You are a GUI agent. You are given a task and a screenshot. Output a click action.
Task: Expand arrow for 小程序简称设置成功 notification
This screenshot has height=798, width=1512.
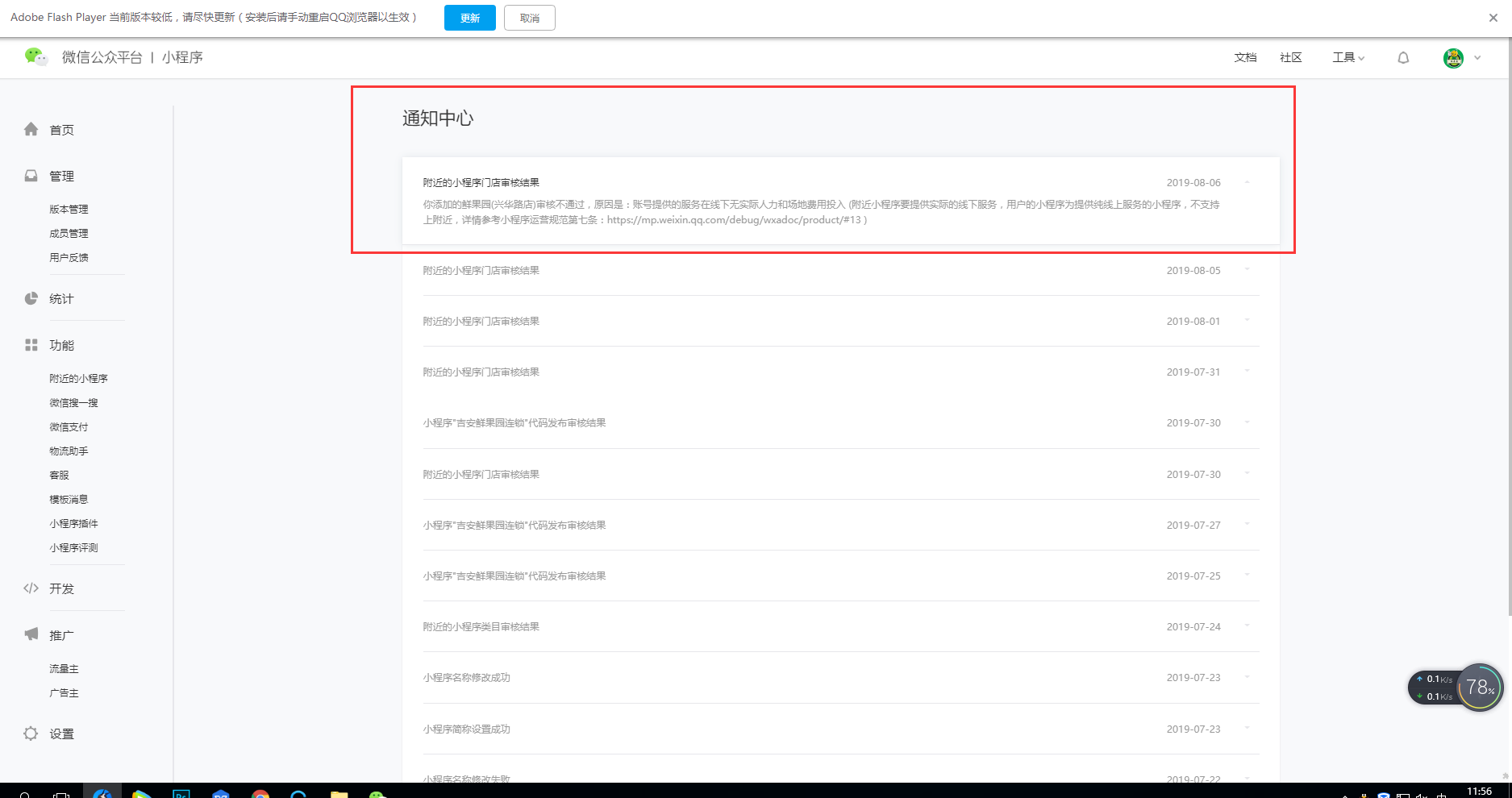tap(1247, 728)
